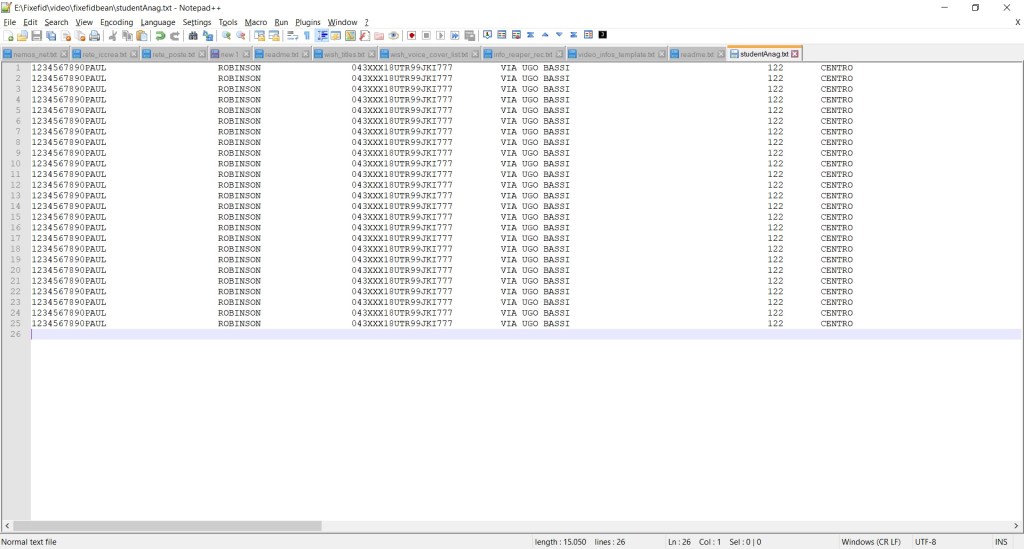1024x549 pixels.
Task: Click the Save file toolbar icon
Action: pos(37,36)
